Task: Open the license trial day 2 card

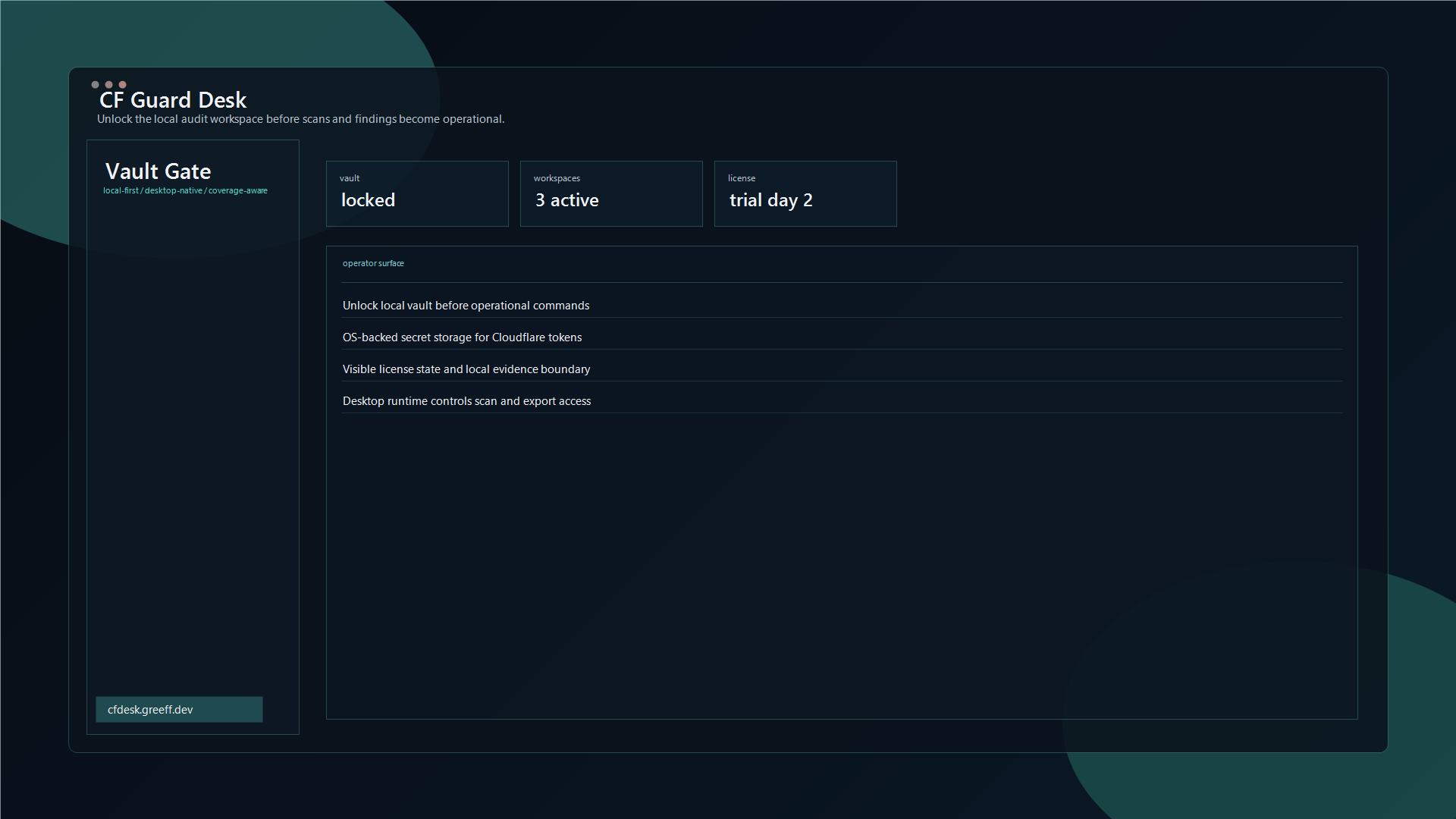Action: (x=805, y=193)
